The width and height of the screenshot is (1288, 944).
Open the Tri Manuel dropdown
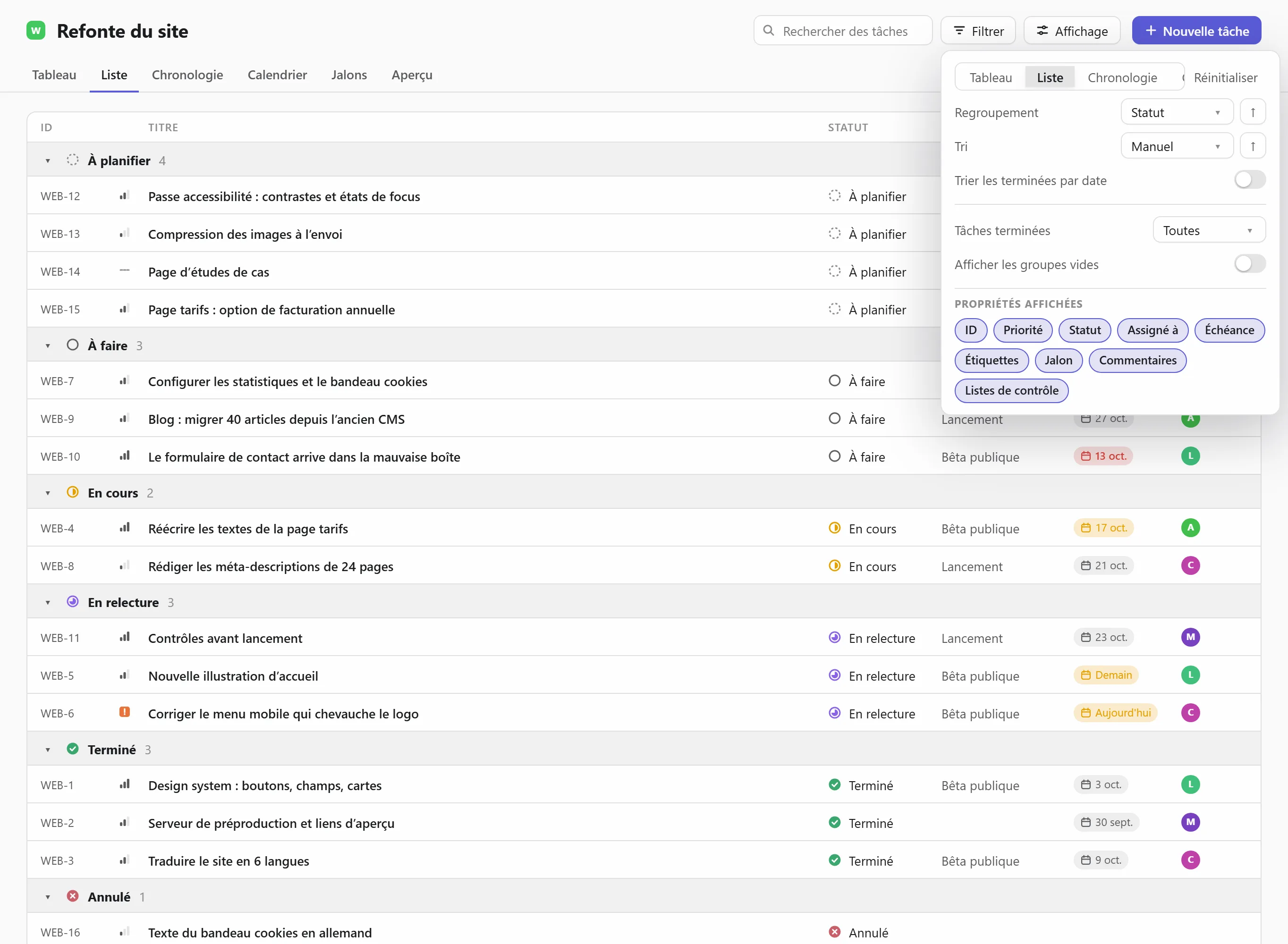tap(1177, 146)
